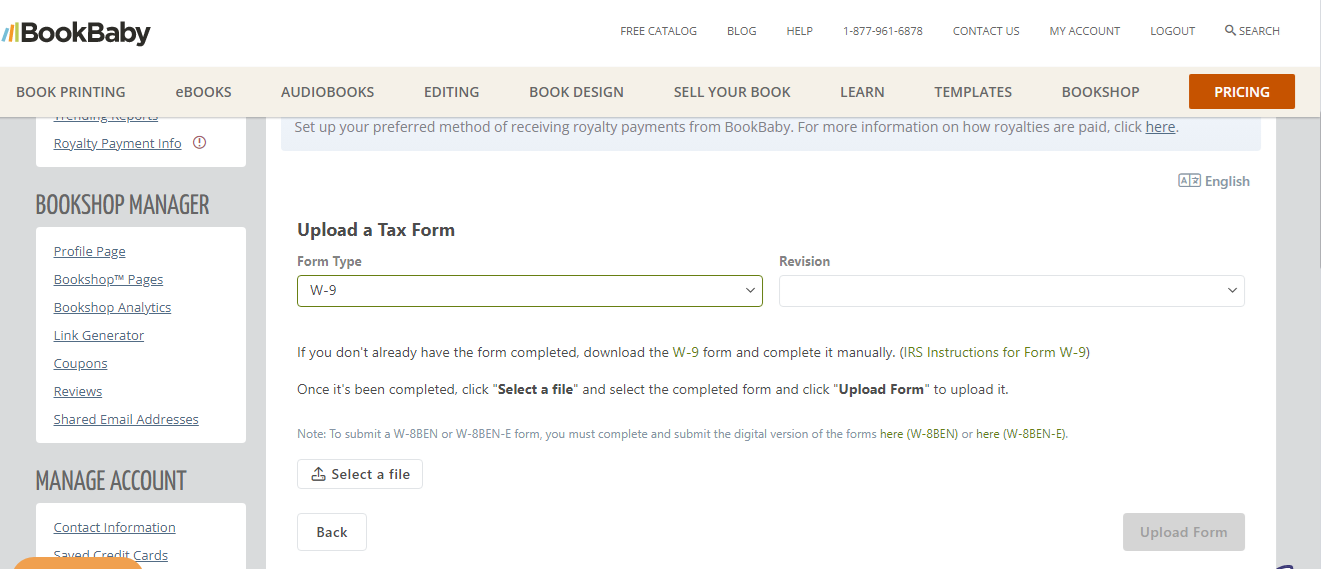
Task: Open the FREE CATALOG link
Action: pos(659,31)
